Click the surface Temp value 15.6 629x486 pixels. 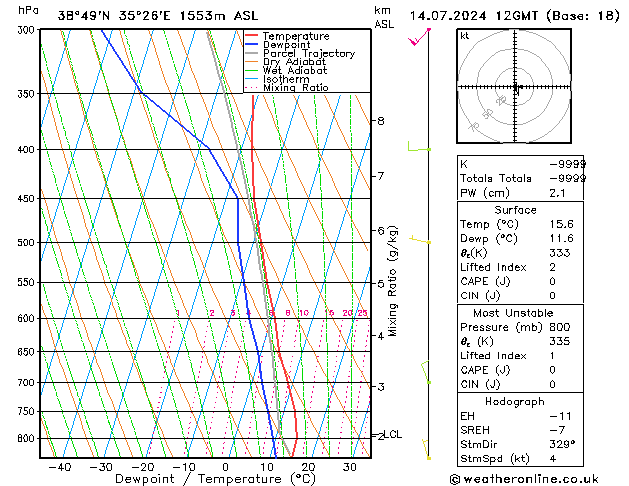pos(562,224)
